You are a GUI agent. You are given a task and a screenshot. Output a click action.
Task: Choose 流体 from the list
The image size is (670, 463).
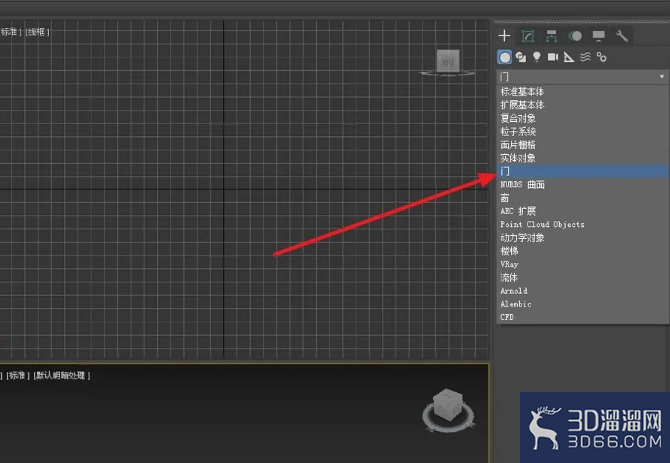click(x=582, y=278)
